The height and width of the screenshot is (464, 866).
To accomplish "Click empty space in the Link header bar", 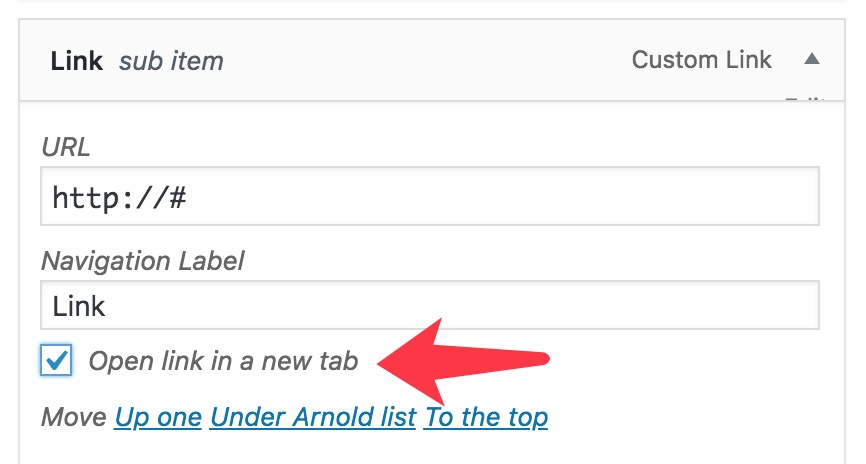I will click(420, 60).
